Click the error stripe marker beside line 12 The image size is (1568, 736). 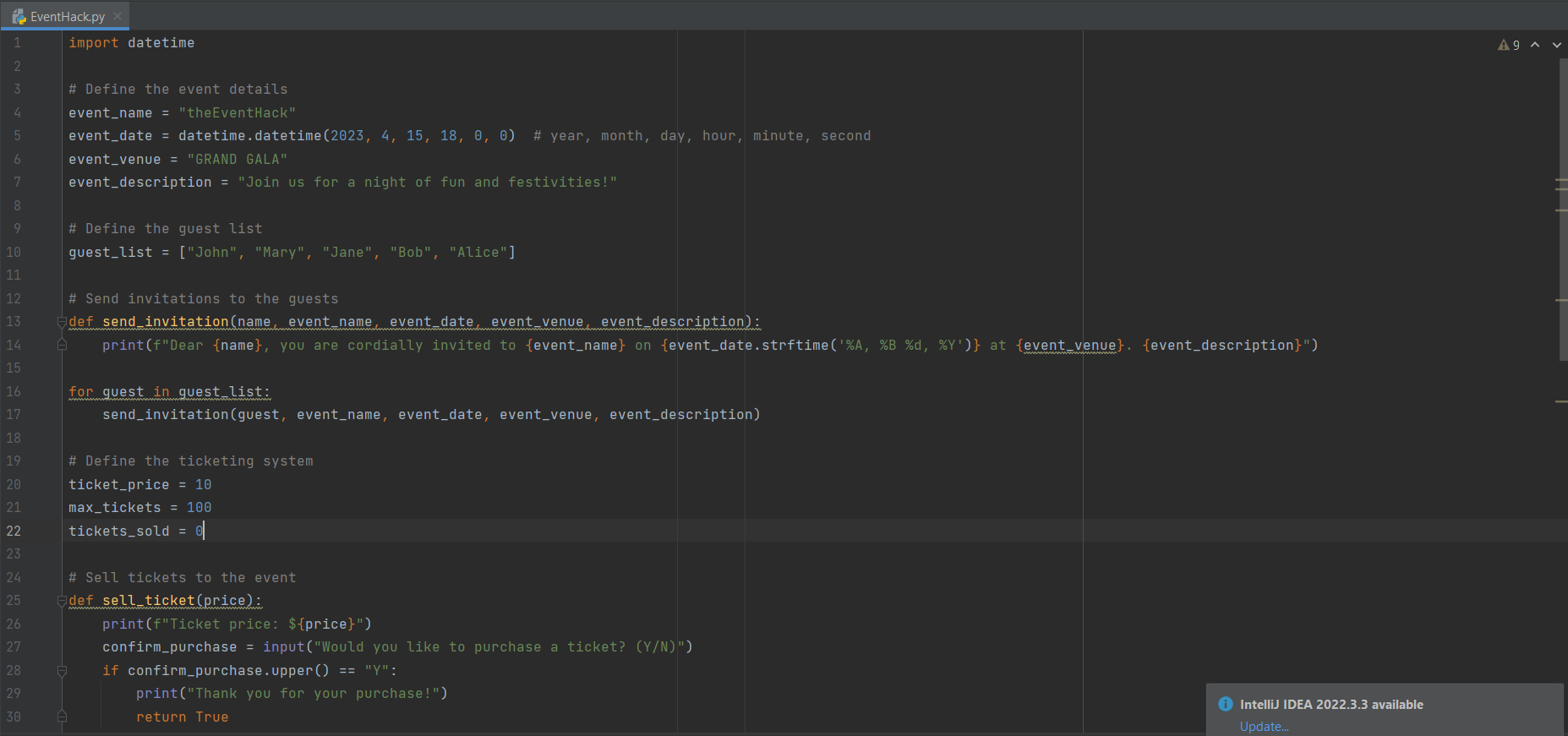click(x=1561, y=300)
